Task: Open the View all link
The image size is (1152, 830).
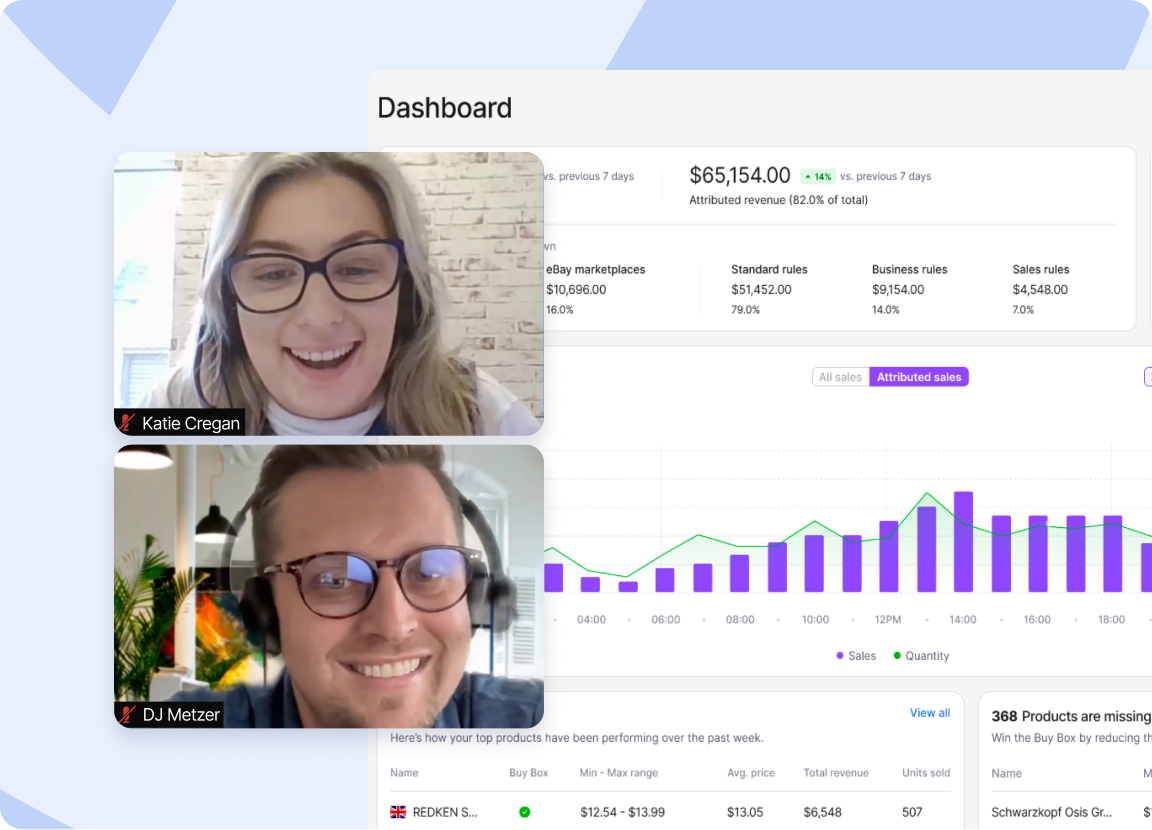Action: coord(929,713)
